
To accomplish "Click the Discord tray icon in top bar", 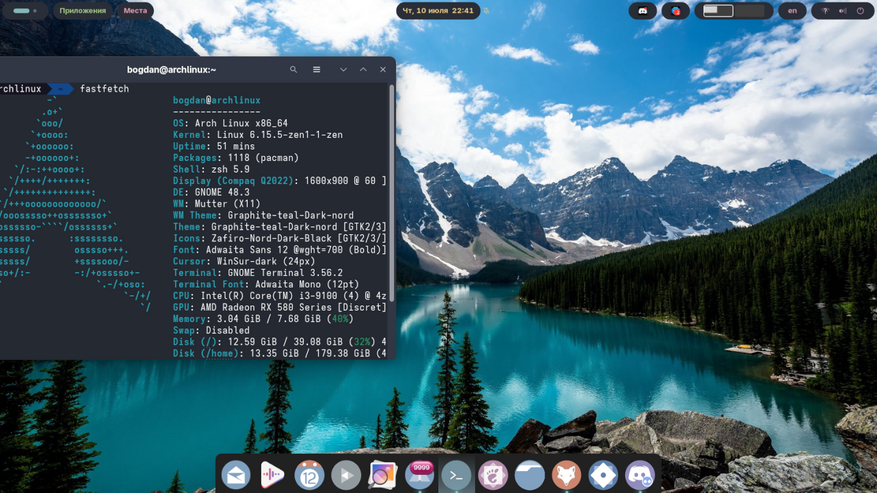I will (x=643, y=11).
